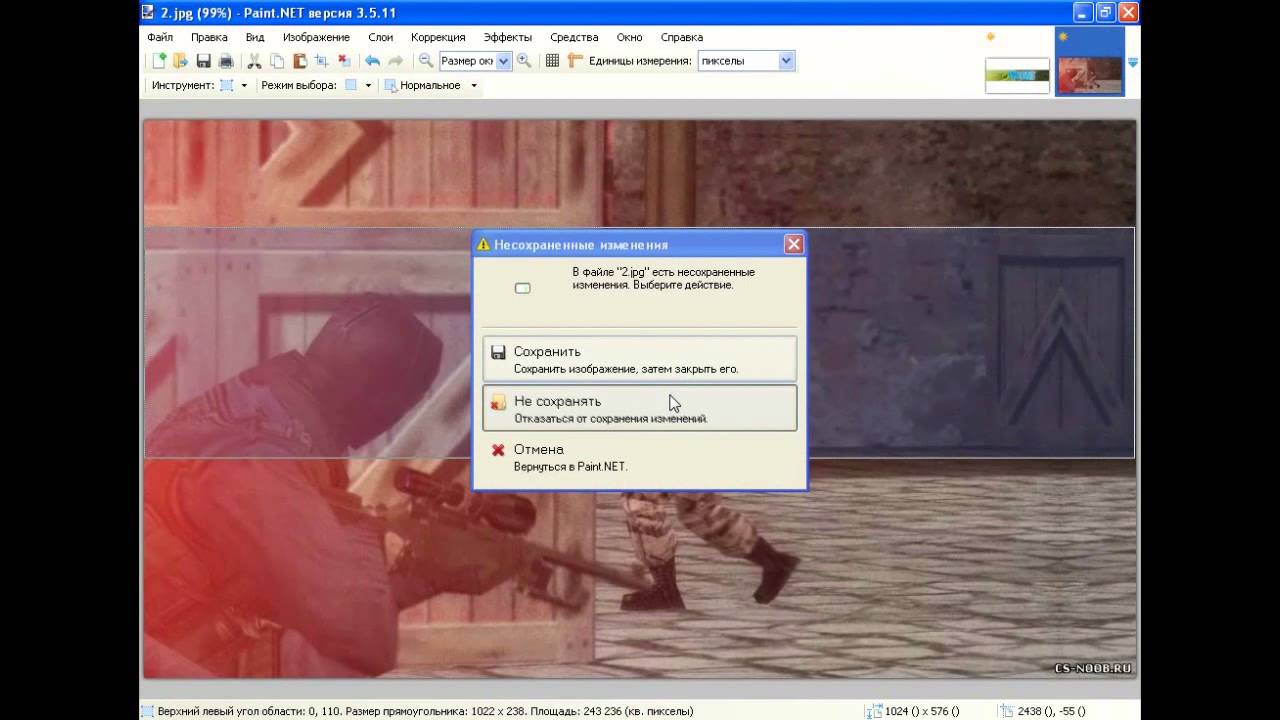Click the Не сохранять button

(639, 408)
